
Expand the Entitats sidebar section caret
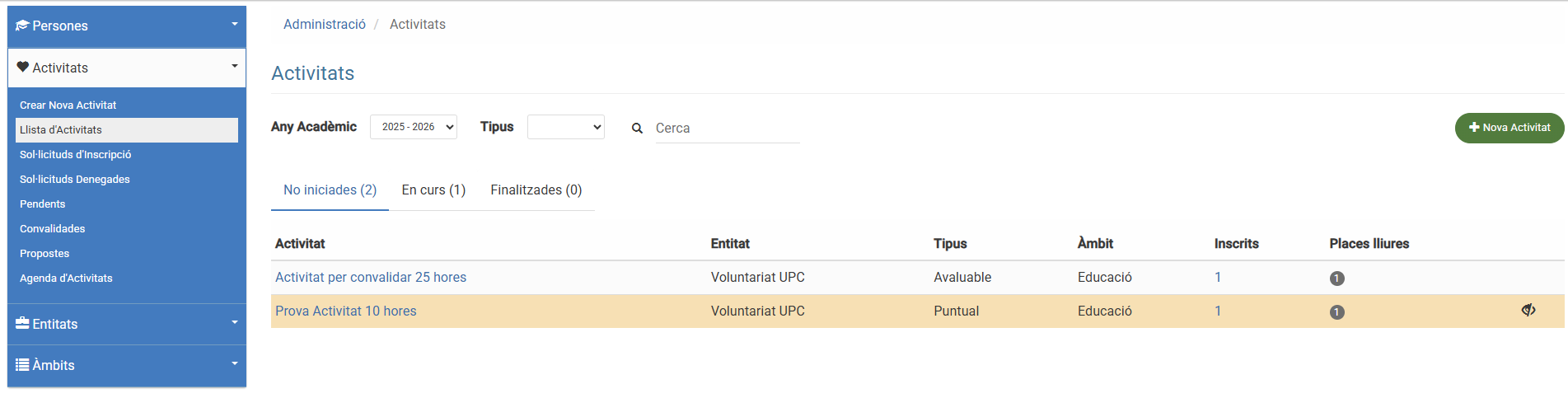[x=234, y=323]
